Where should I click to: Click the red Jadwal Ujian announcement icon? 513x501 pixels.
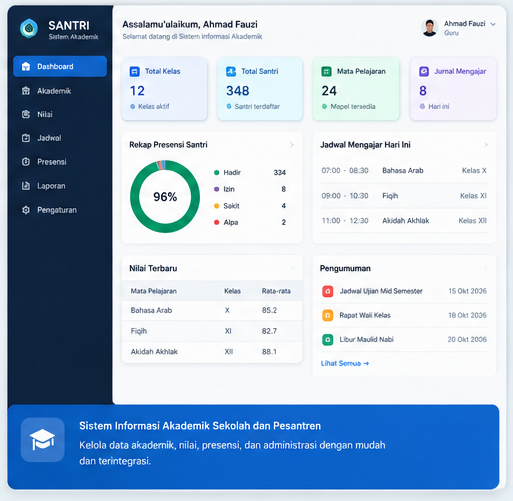328,291
